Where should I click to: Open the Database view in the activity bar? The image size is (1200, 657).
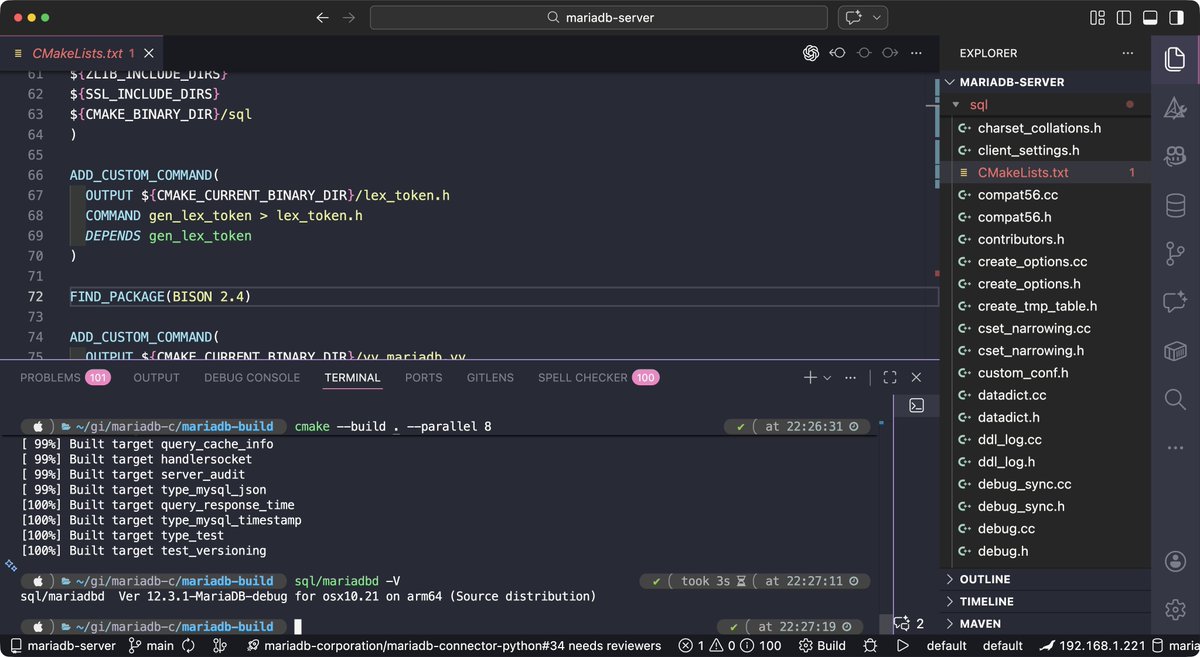point(1175,205)
